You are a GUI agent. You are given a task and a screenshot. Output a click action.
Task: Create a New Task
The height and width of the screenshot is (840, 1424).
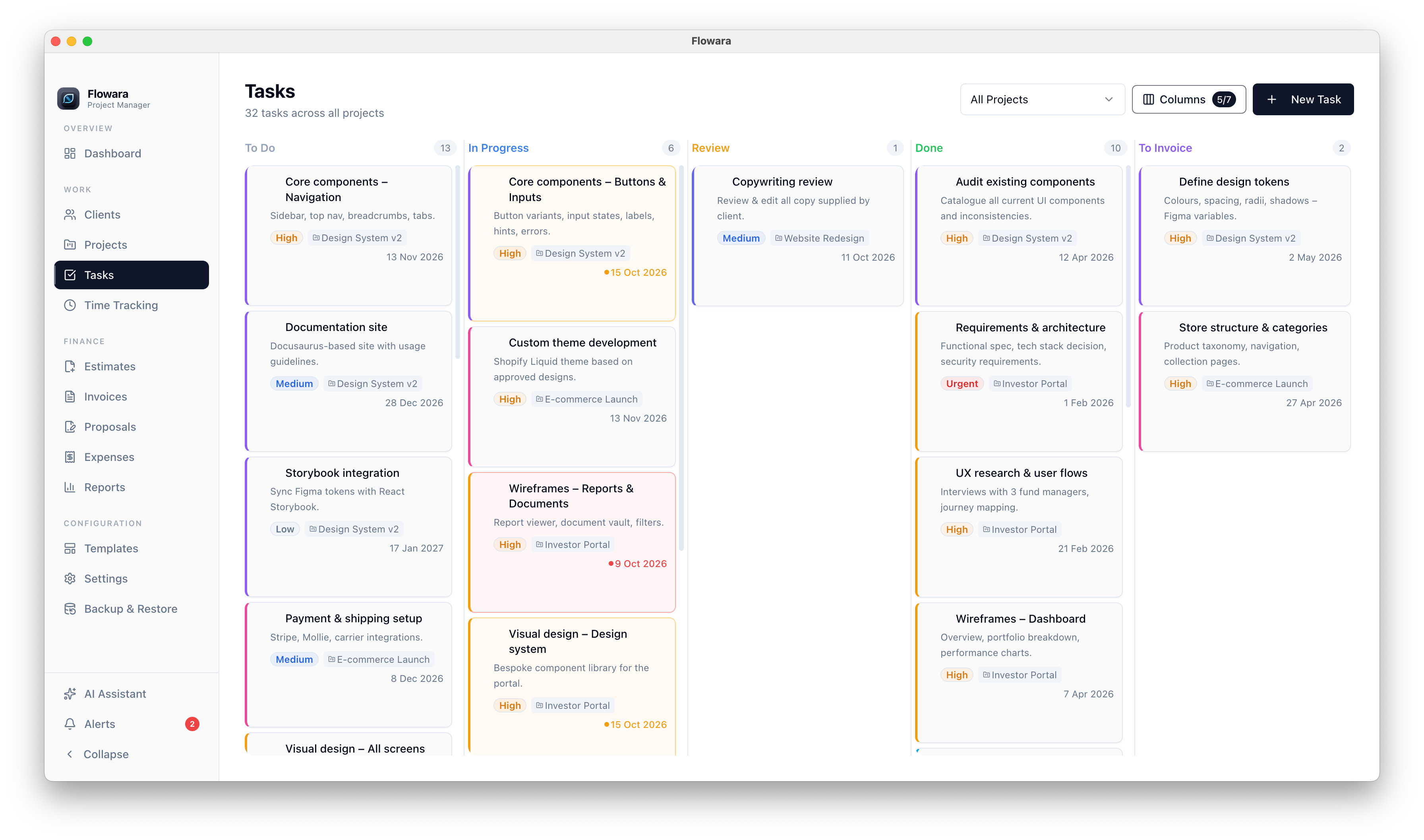coord(1303,99)
